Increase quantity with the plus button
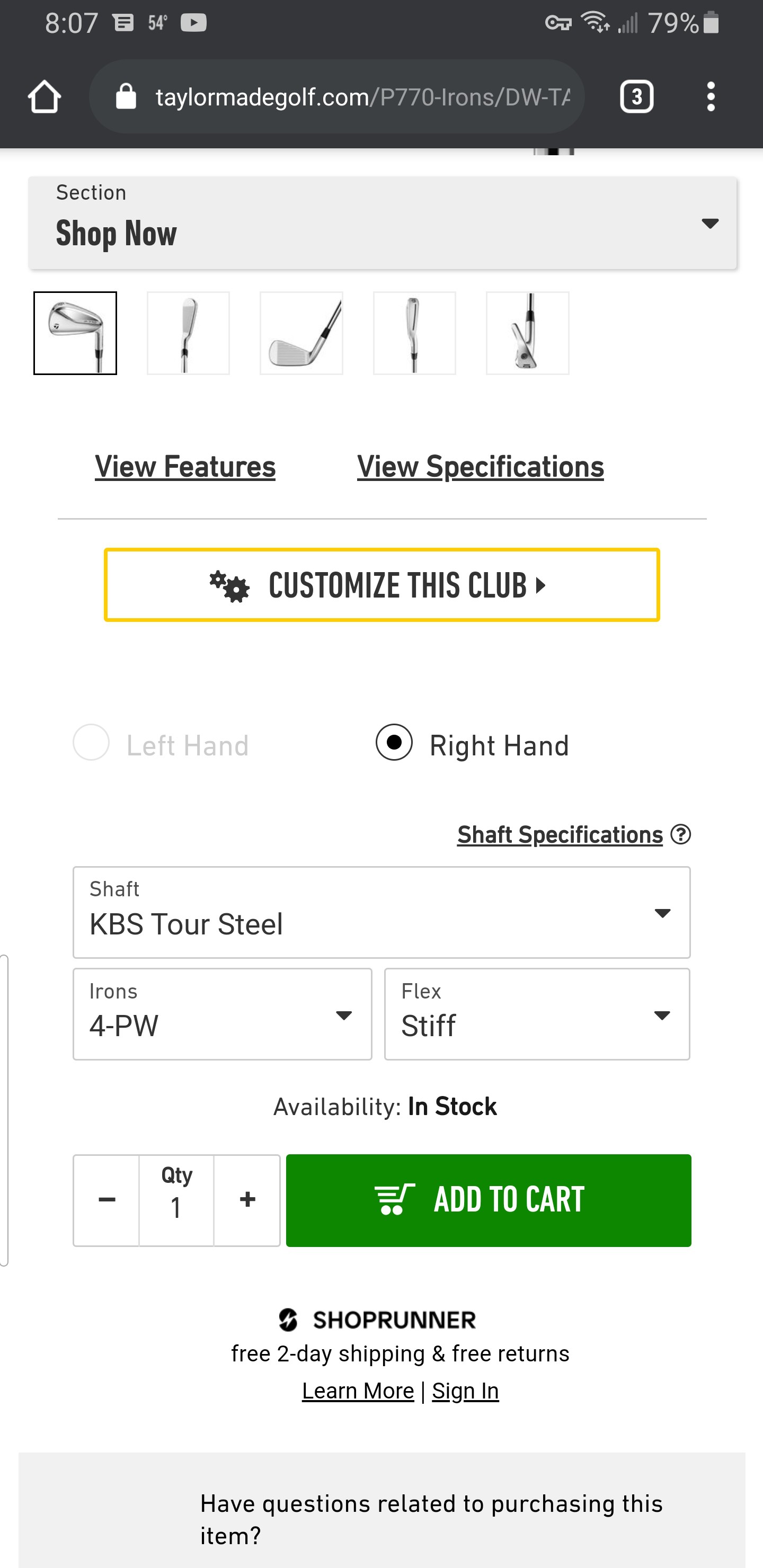This screenshot has width=763, height=1568. (247, 1200)
